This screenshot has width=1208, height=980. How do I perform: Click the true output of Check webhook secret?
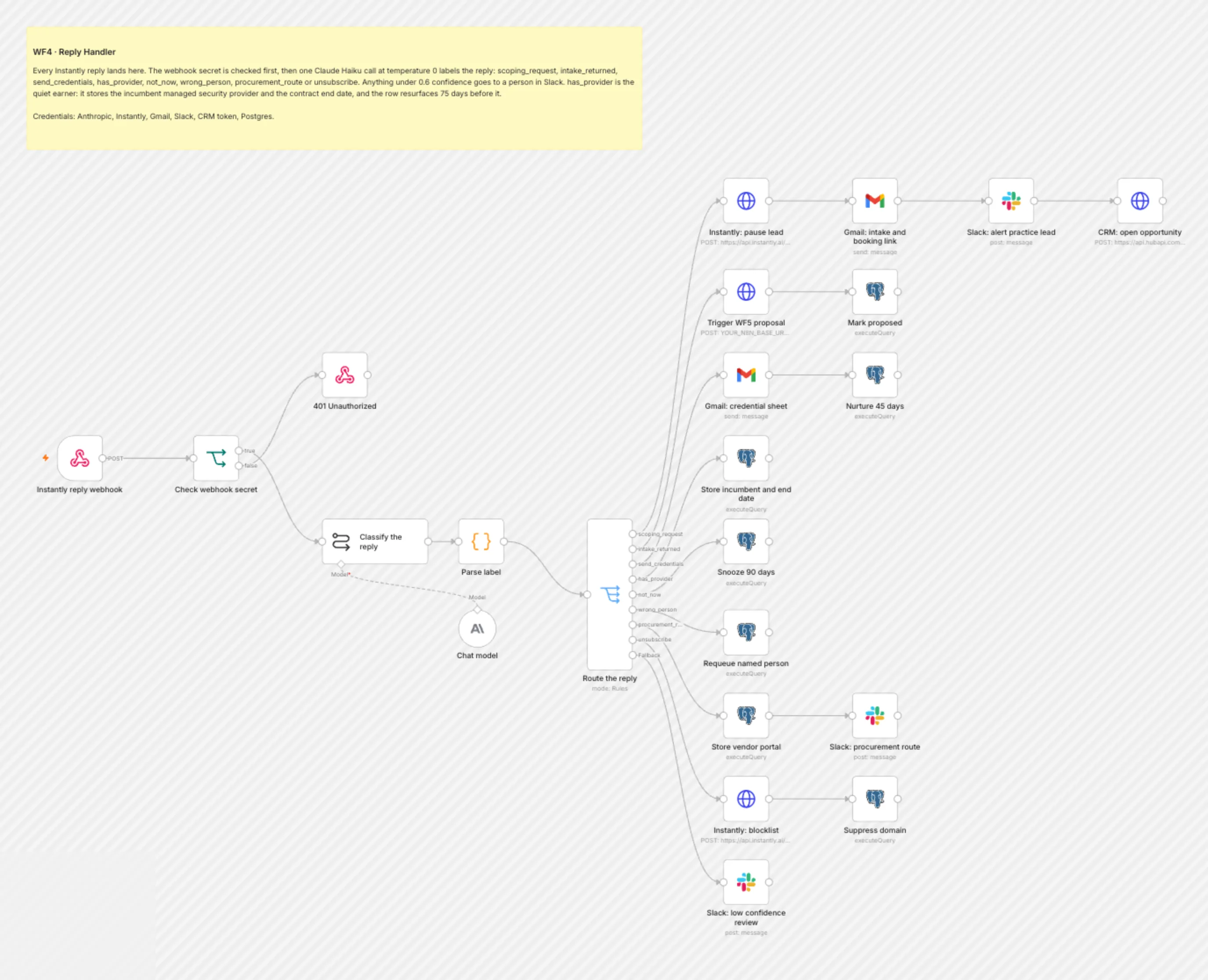click(x=239, y=450)
